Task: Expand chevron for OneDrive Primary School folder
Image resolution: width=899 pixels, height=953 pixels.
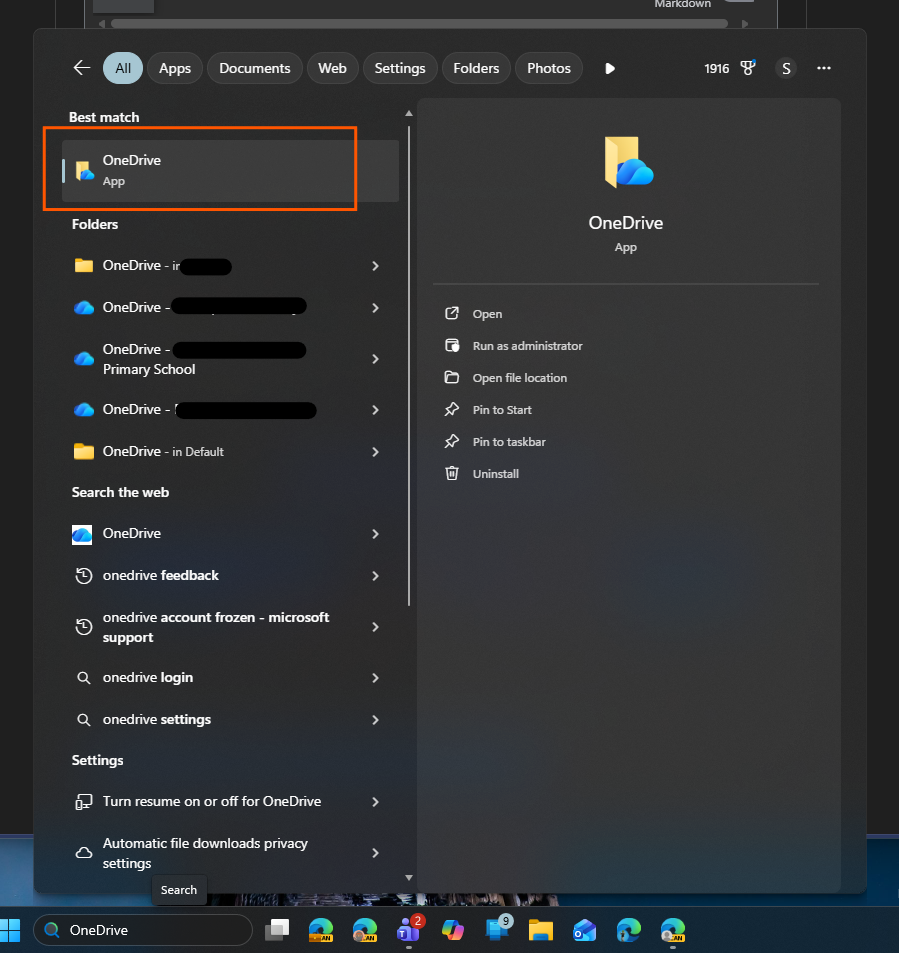Action: [x=376, y=359]
